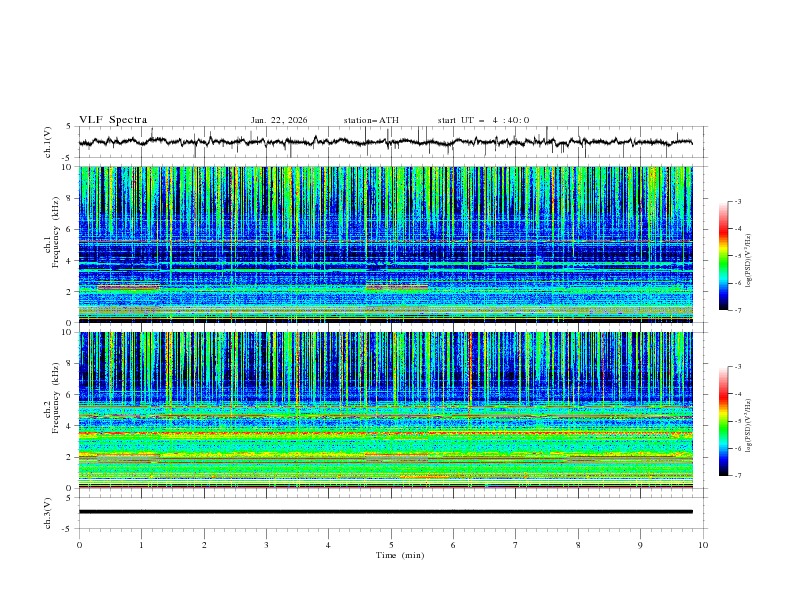Click the ch.3(V) axis label at bottom
The height and width of the screenshot is (612, 792).
(48, 512)
